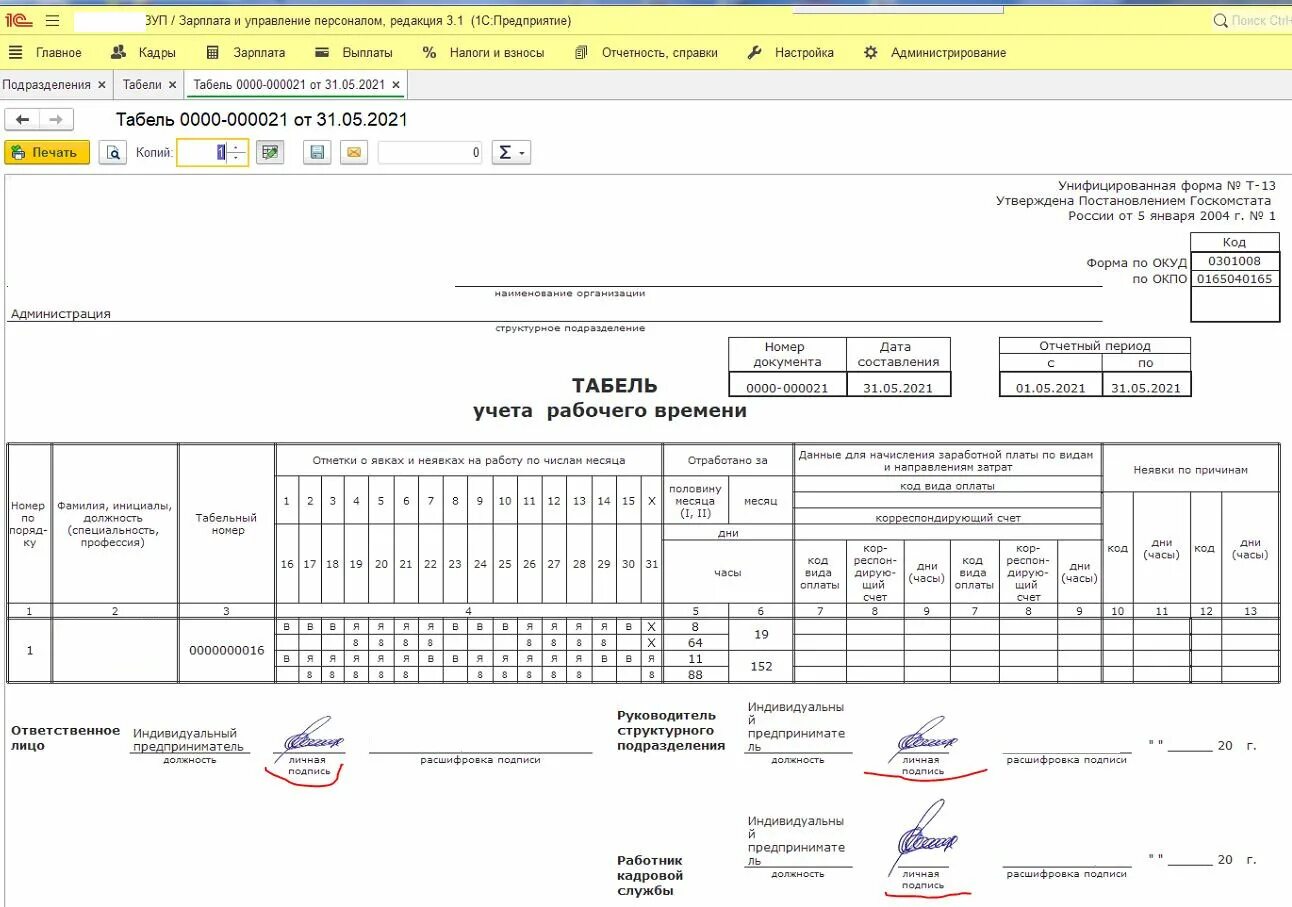Image resolution: width=1292 pixels, height=907 pixels.
Task: Go forward with the right arrow
Action: (x=56, y=120)
